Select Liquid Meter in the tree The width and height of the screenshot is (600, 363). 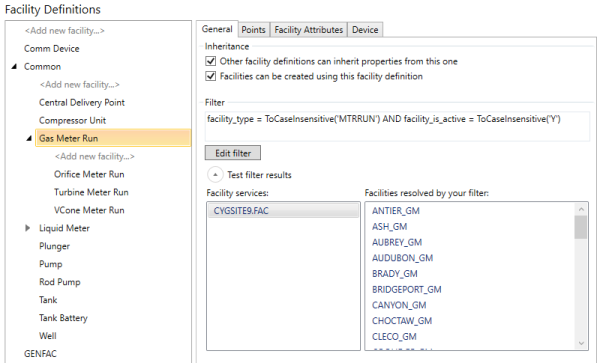click(64, 228)
